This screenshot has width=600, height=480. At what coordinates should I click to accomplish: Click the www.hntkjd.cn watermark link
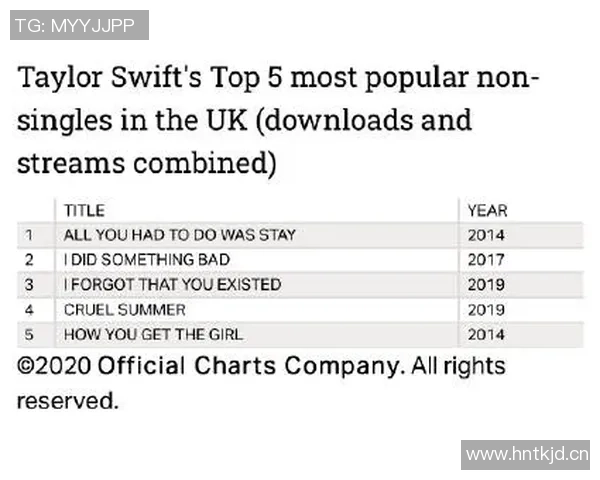[527, 455]
